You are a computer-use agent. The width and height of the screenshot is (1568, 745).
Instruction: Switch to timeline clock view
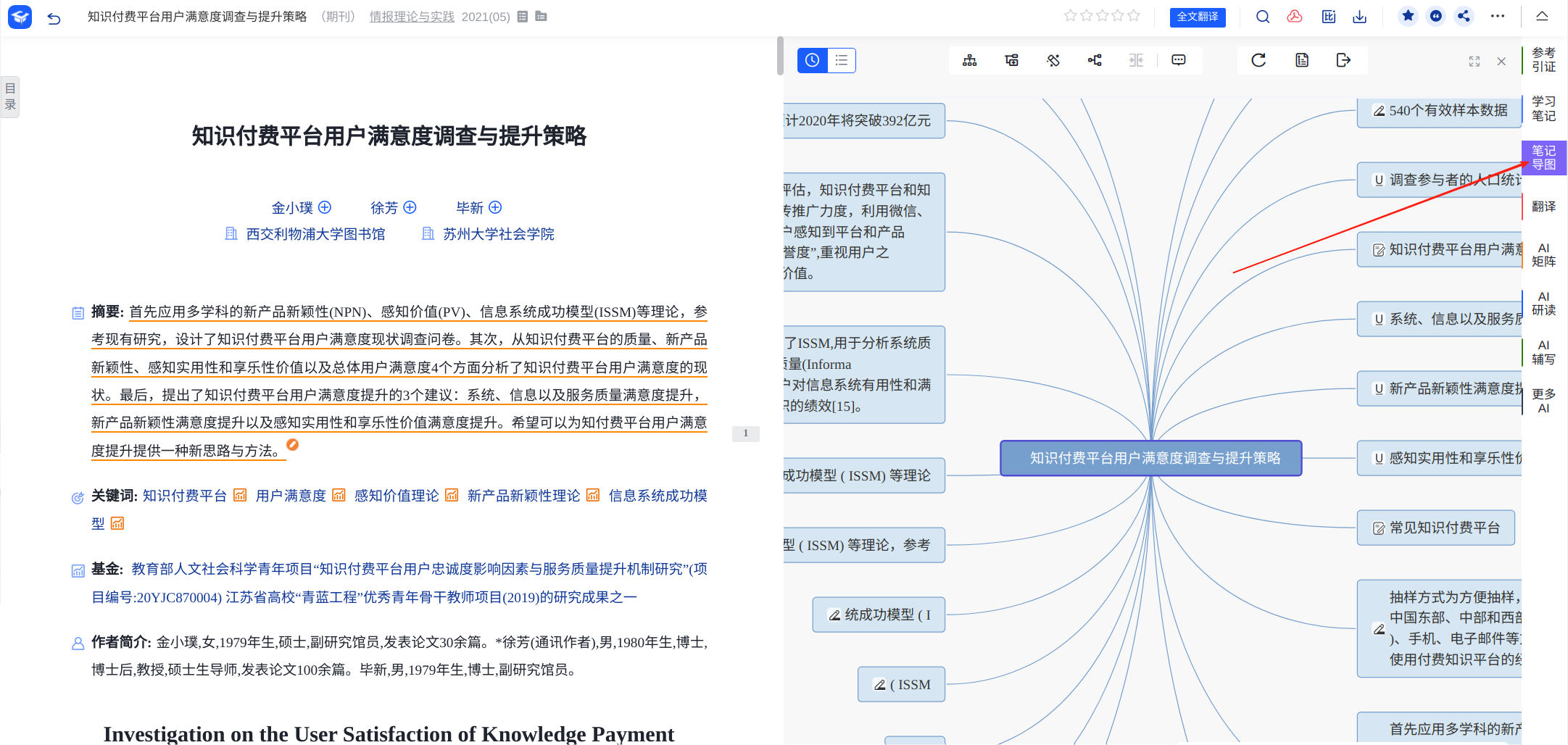(812, 60)
